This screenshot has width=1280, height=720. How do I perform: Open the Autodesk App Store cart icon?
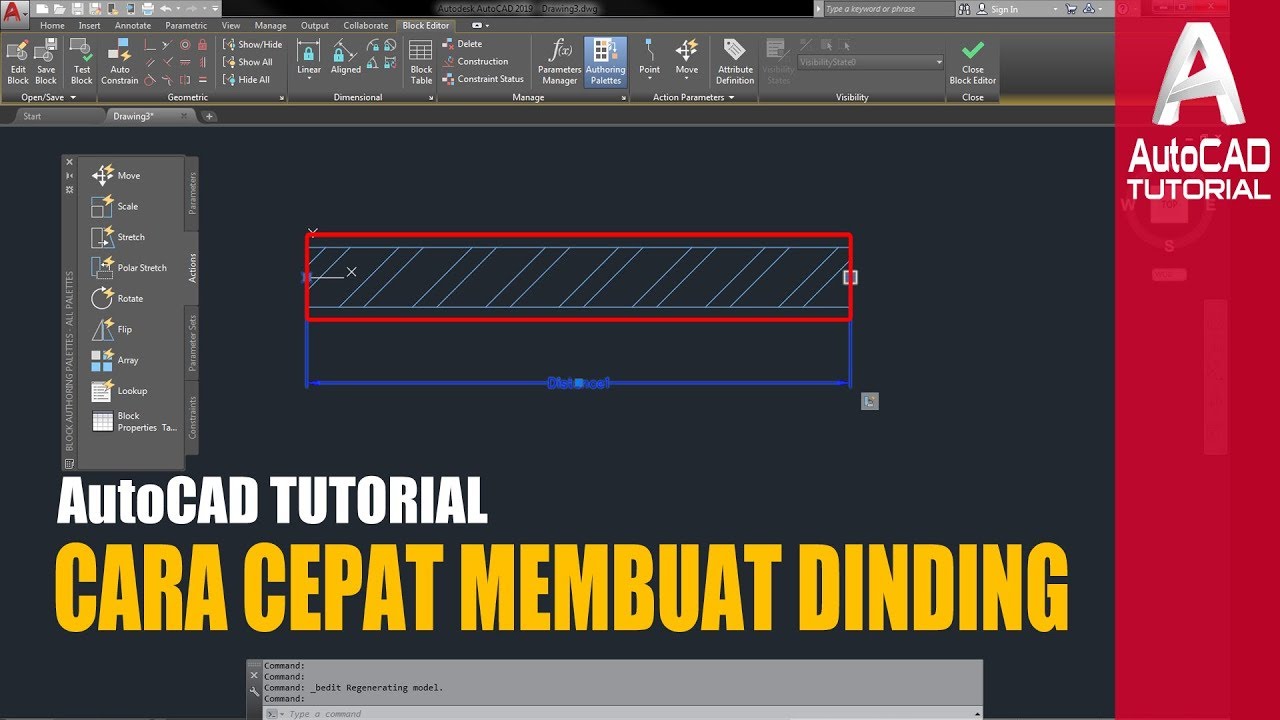click(x=1071, y=9)
